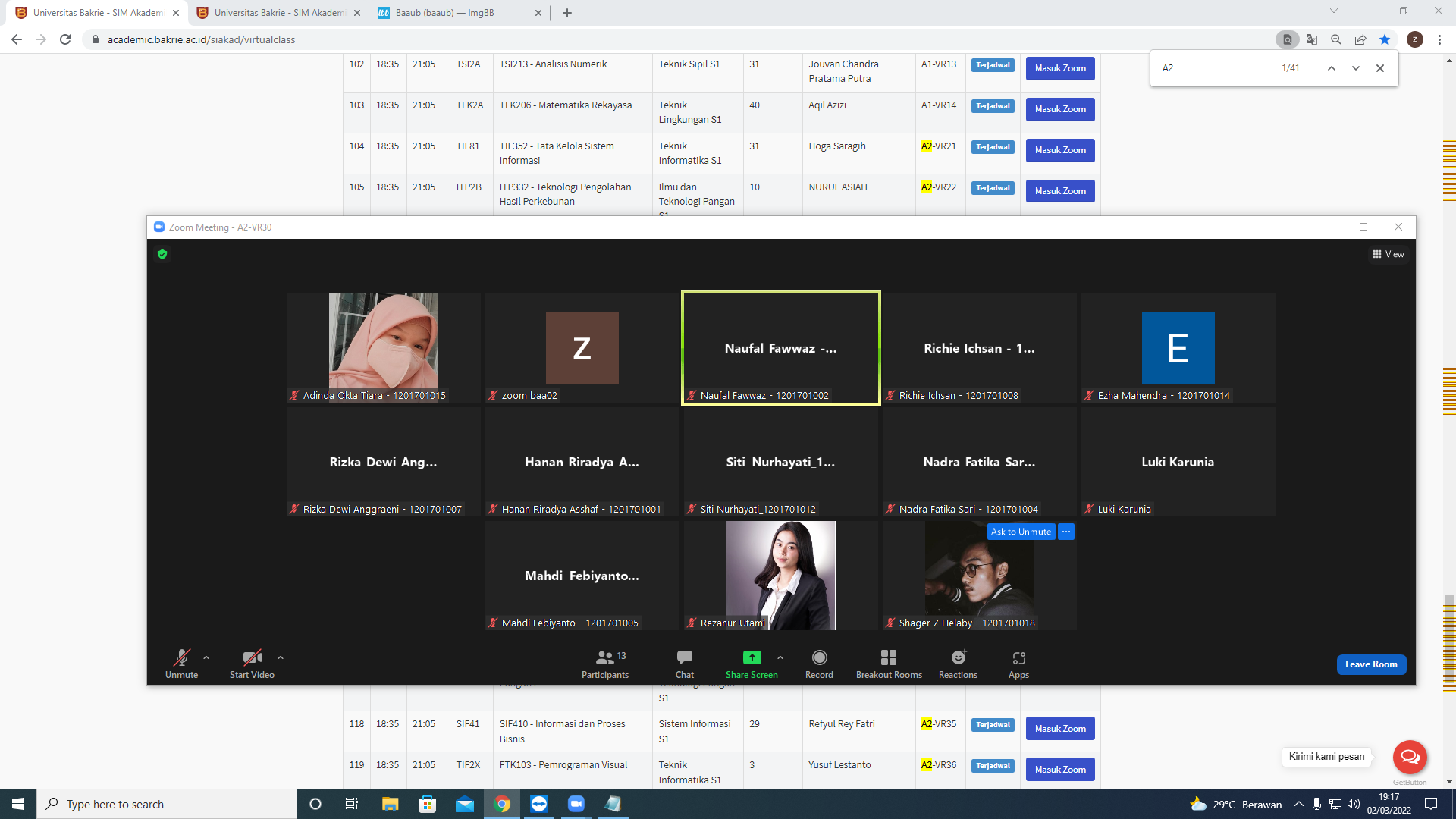Open the Participants panel

[x=605, y=664]
